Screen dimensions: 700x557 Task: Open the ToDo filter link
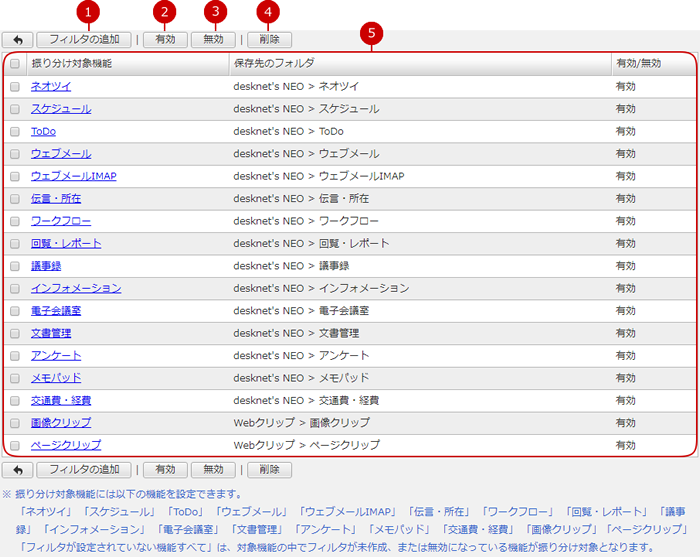(x=43, y=131)
